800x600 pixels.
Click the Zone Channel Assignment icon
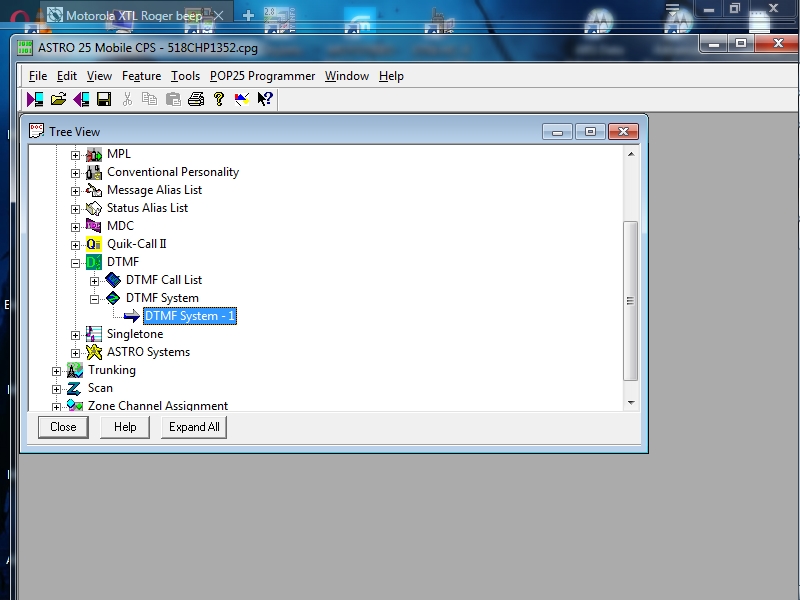[x=75, y=406]
